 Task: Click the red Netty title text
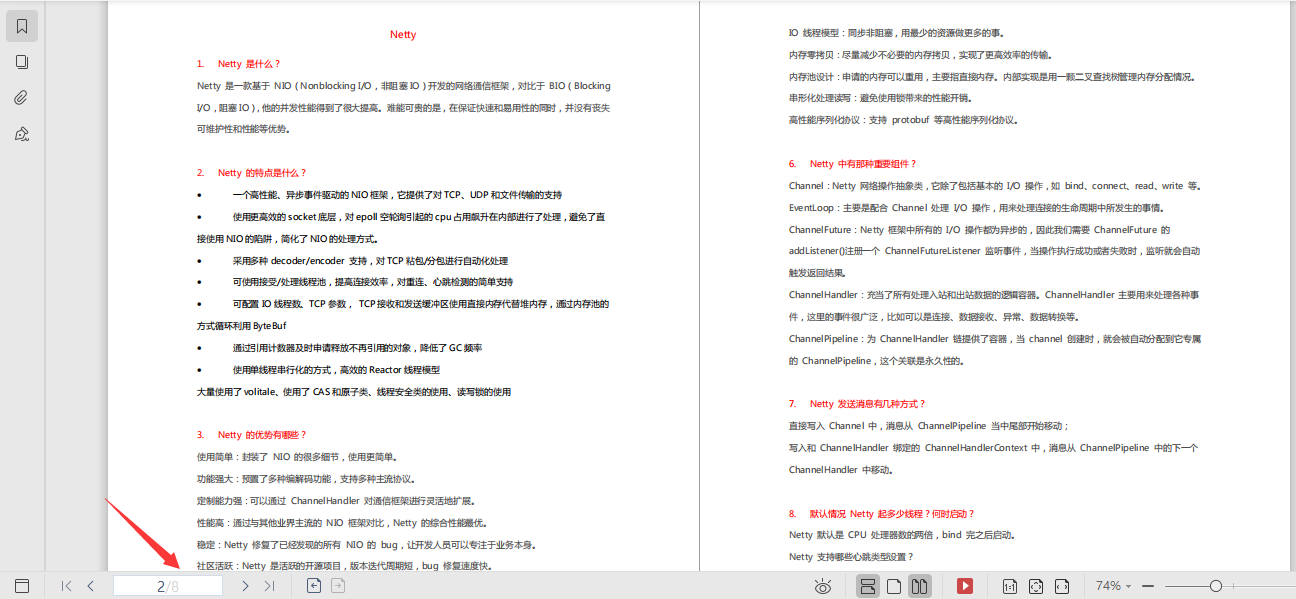(403, 34)
